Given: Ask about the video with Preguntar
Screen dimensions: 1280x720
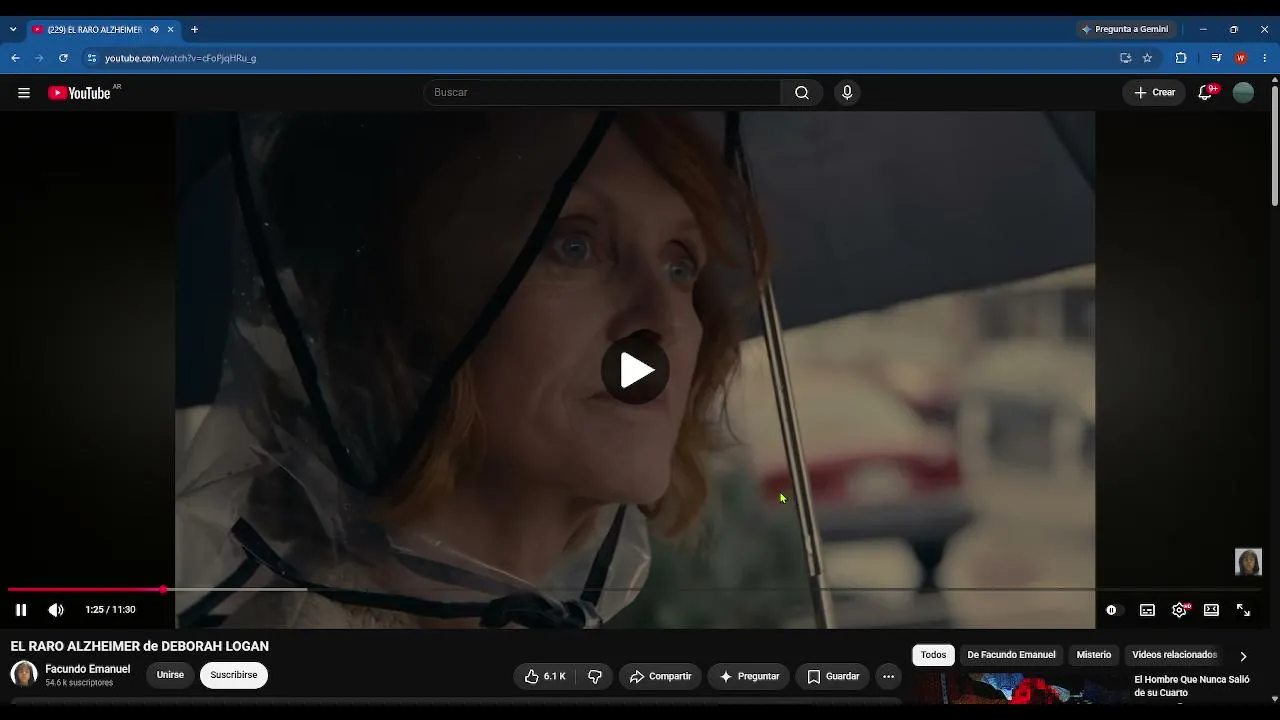Looking at the screenshot, I should click(x=749, y=677).
